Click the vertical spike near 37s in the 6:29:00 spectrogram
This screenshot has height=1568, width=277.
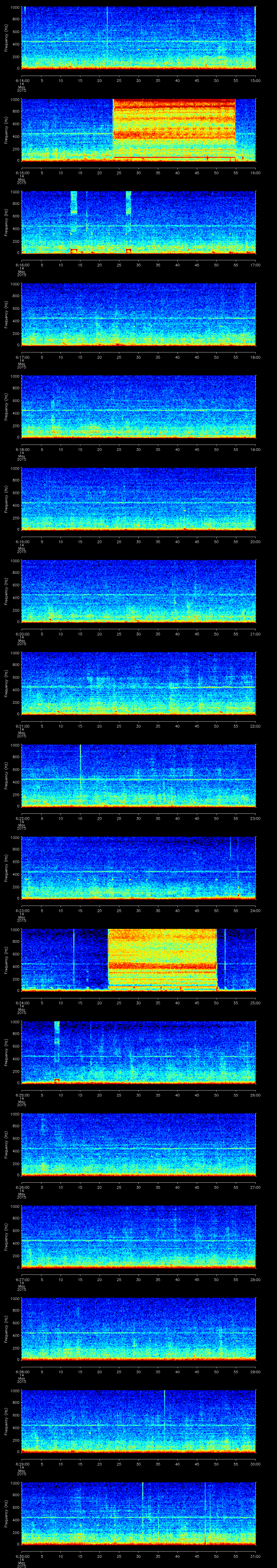click(164, 1411)
